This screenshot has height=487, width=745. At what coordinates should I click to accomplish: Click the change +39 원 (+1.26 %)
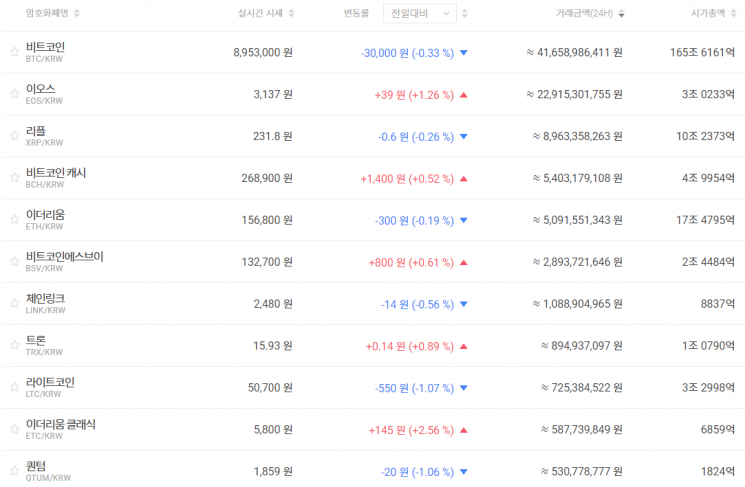(x=414, y=95)
